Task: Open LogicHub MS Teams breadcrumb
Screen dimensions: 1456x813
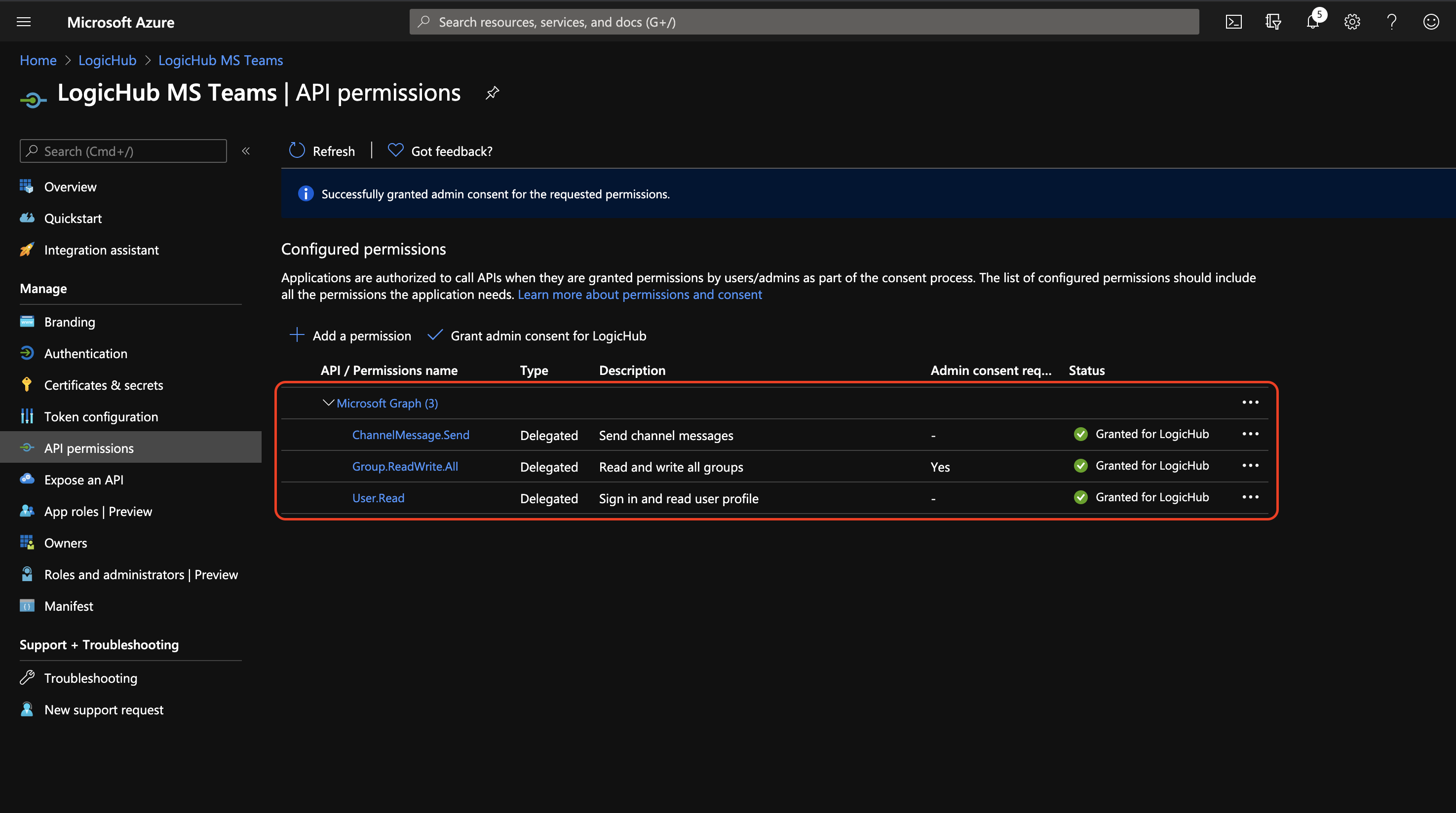Action: pyautogui.click(x=221, y=60)
